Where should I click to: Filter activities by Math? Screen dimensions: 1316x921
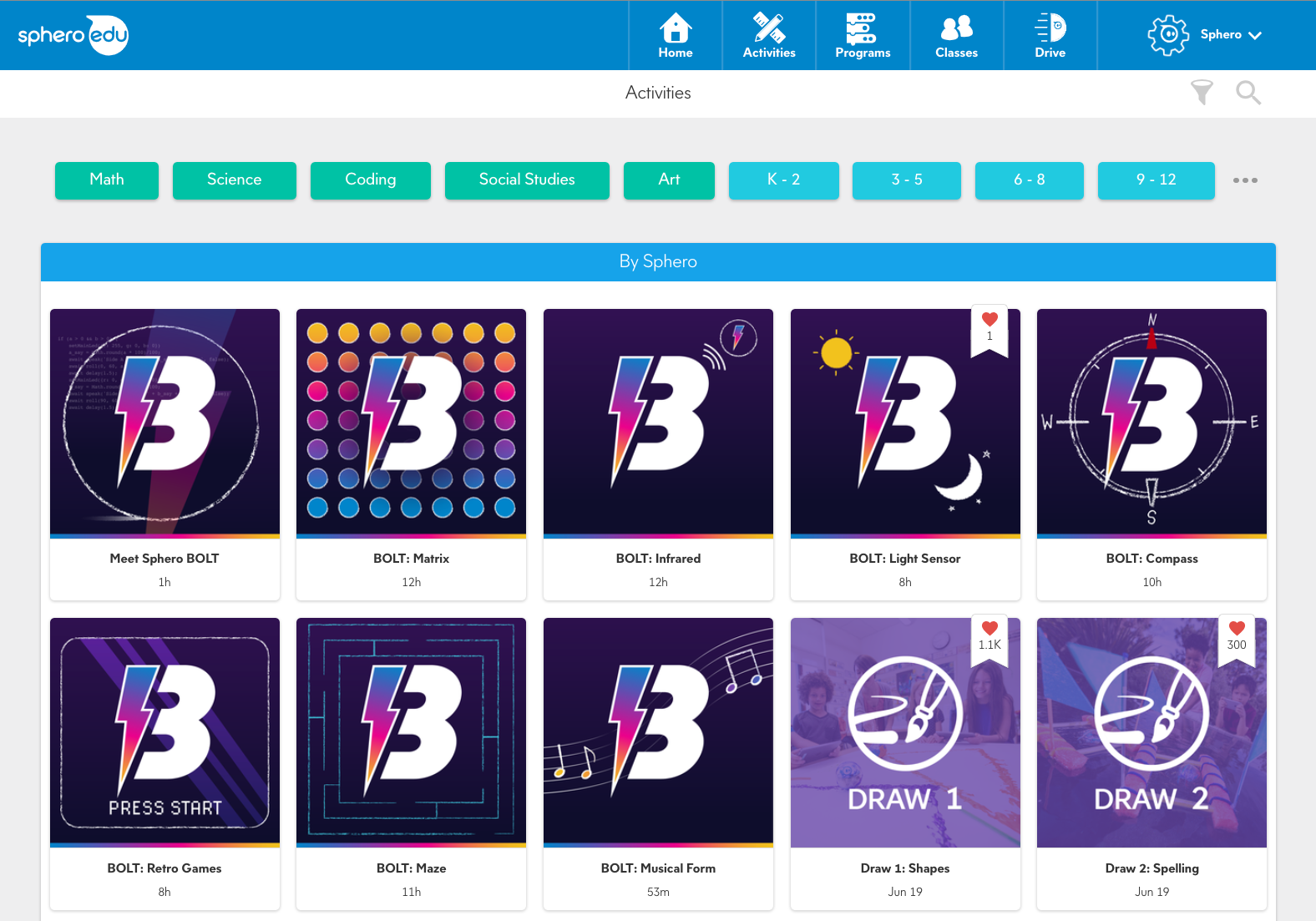tap(107, 180)
